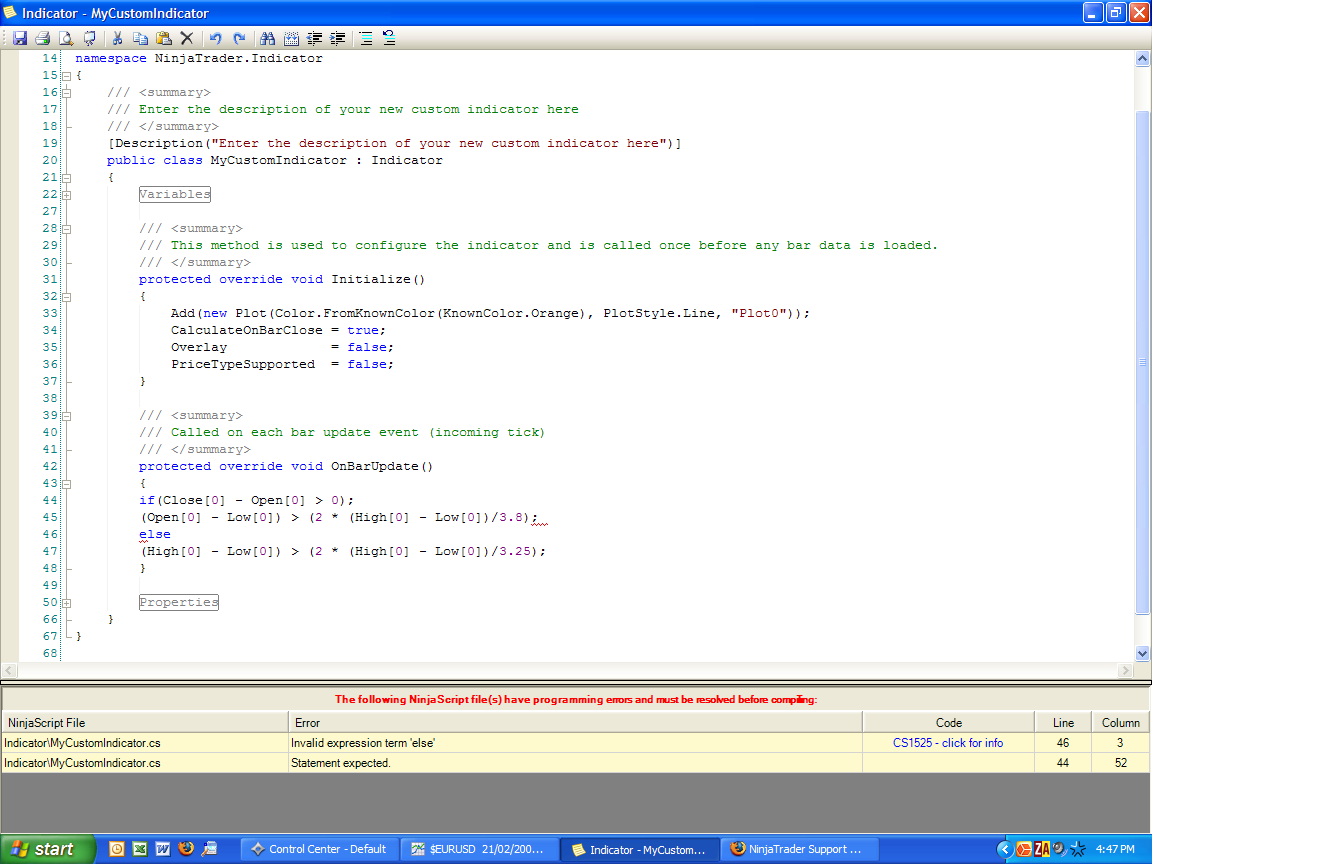Click 'Initialize()' in the method declaration
This screenshot has height=864, width=1342.
pyautogui.click(x=378, y=279)
